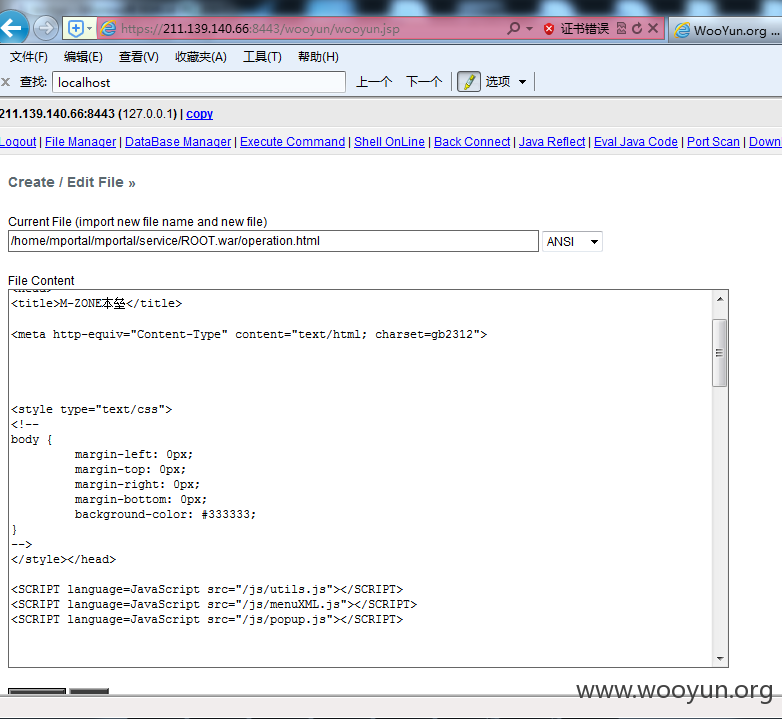Image resolution: width=782 pixels, height=719 pixels.
Task: Expand the 选项 find options dropdown
Action: coord(506,82)
